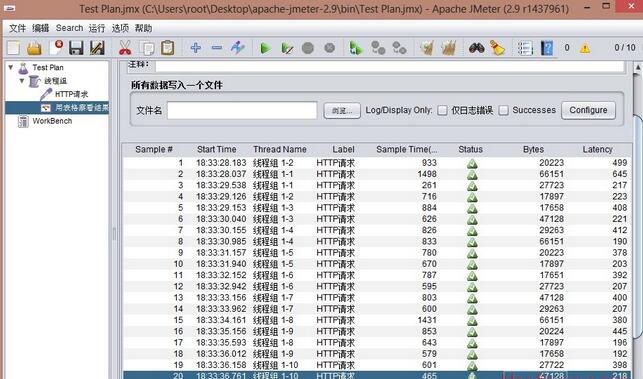Select Test Plan in the tree

coord(48,67)
